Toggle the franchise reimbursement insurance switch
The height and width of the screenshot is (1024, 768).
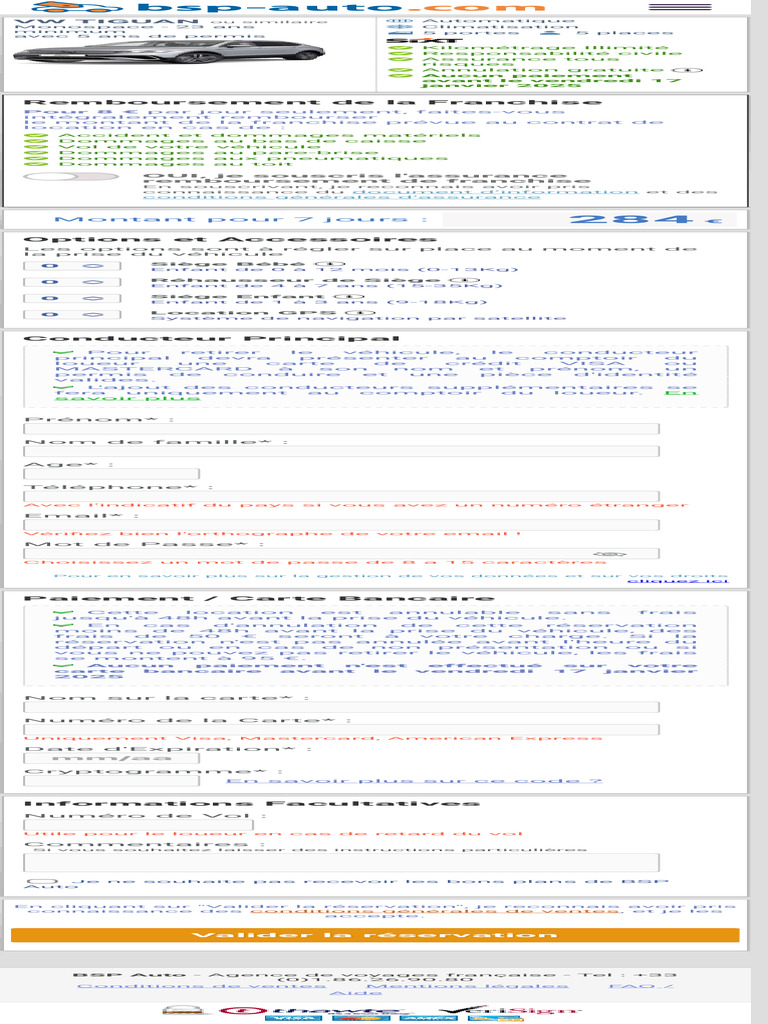click(71, 176)
